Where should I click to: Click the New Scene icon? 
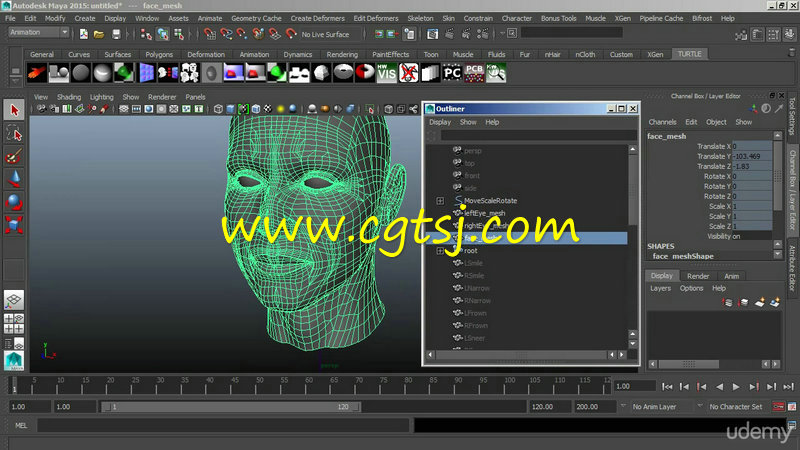pyautogui.click(x=83, y=34)
